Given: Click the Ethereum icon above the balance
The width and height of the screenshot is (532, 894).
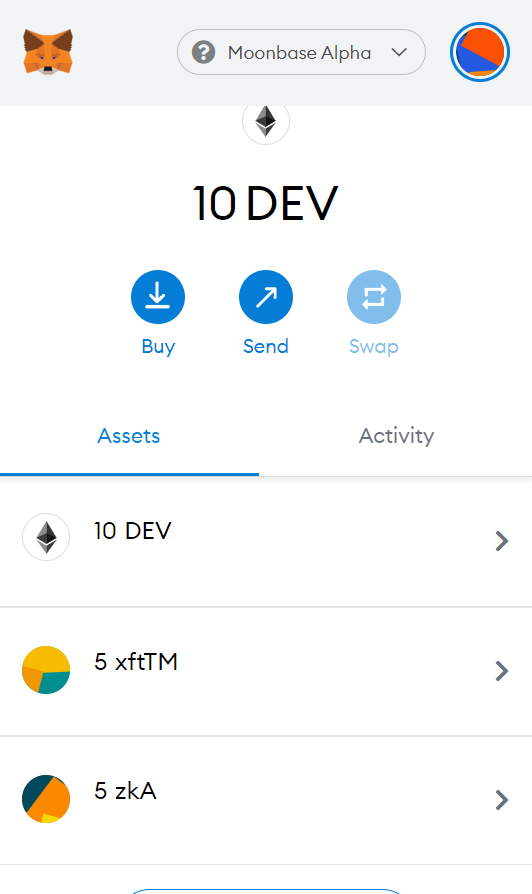Looking at the screenshot, I should 266,121.
